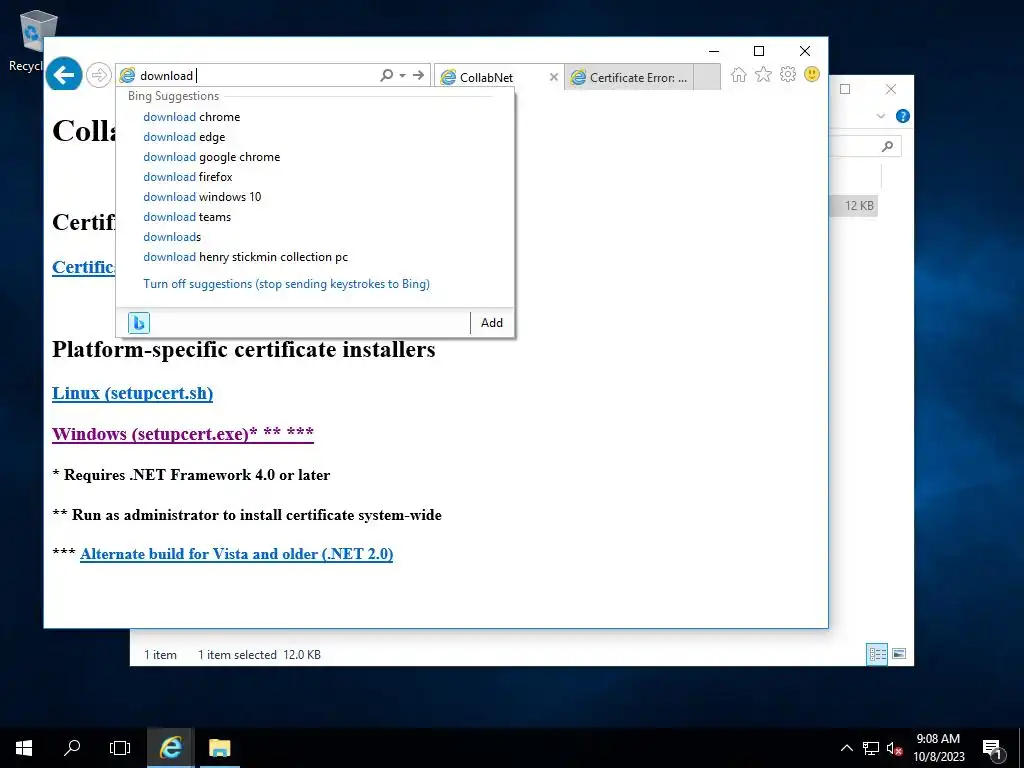
Task: Show hidden system tray icons
Action: pyautogui.click(x=846, y=748)
